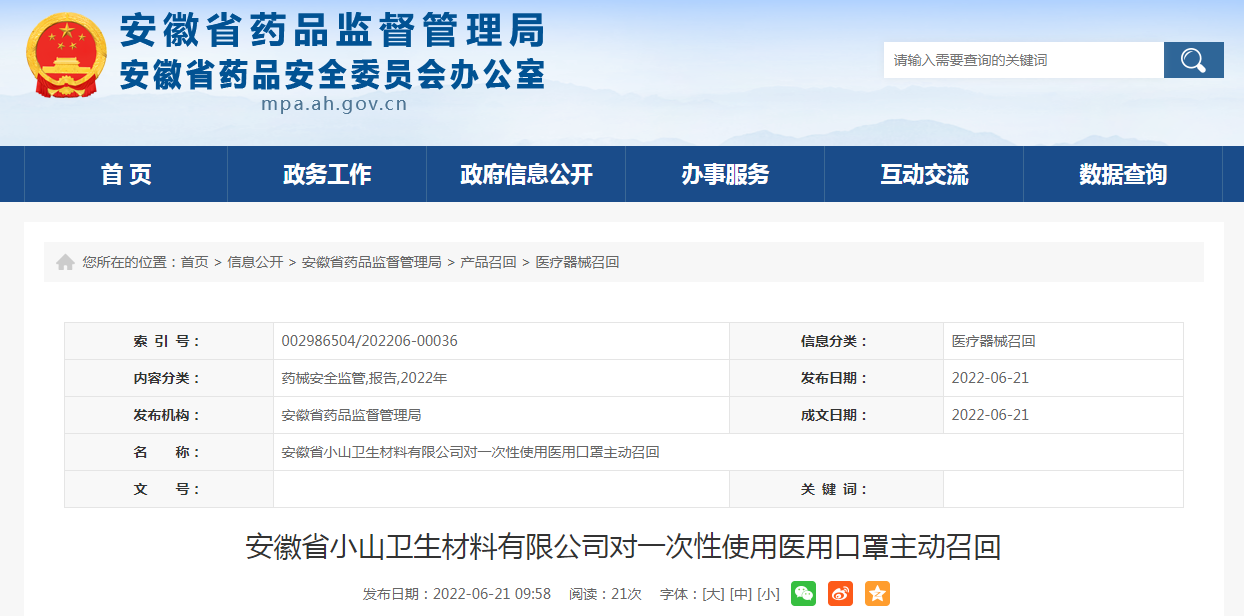The height and width of the screenshot is (616, 1244).
Task: Click publishing agency value 安徽省药品监督管理局 in table
Action: [352, 415]
